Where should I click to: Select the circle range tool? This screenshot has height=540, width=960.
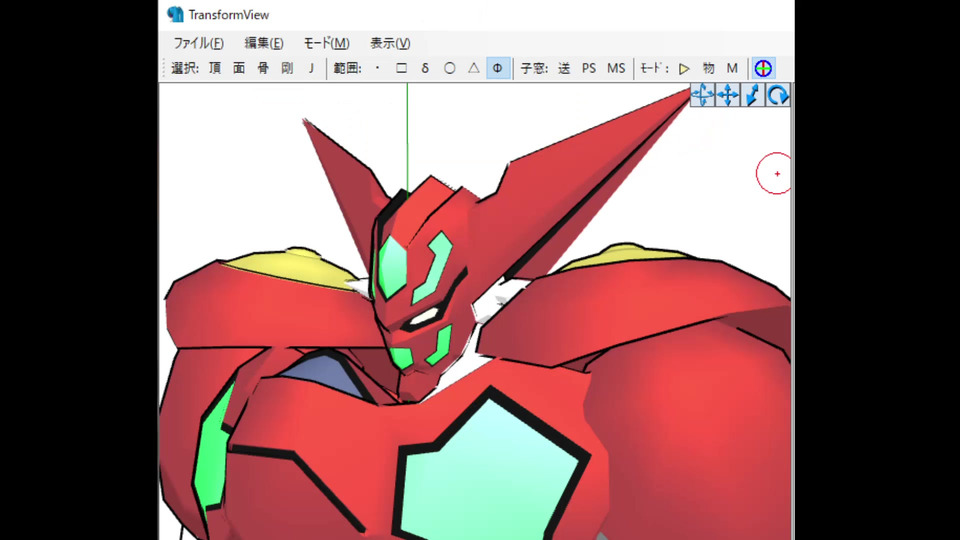click(x=449, y=68)
